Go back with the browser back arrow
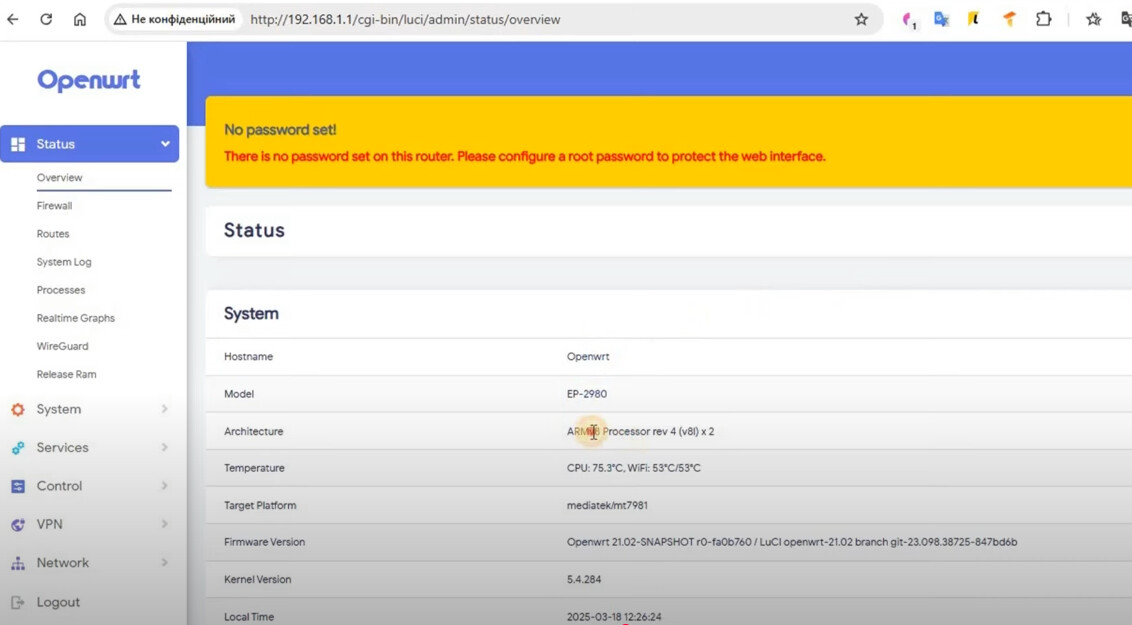The height and width of the screenshot is (625, 1132). click(13, 19)
